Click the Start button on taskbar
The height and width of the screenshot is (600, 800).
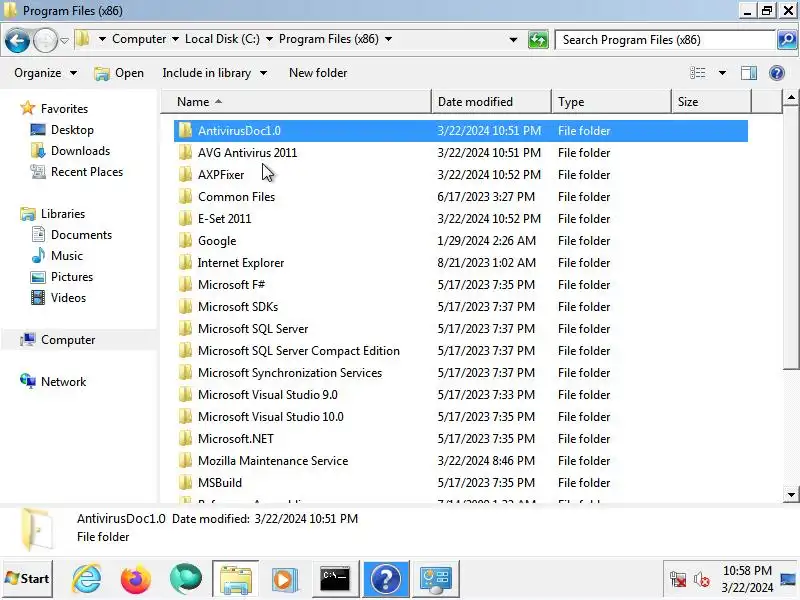point(28,579)
